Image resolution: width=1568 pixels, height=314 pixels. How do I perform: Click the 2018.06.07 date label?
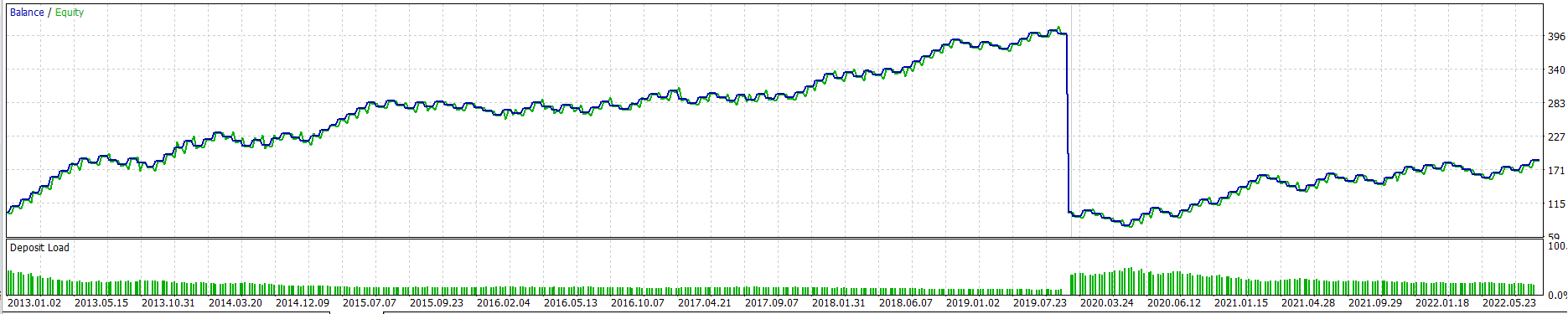906,303
